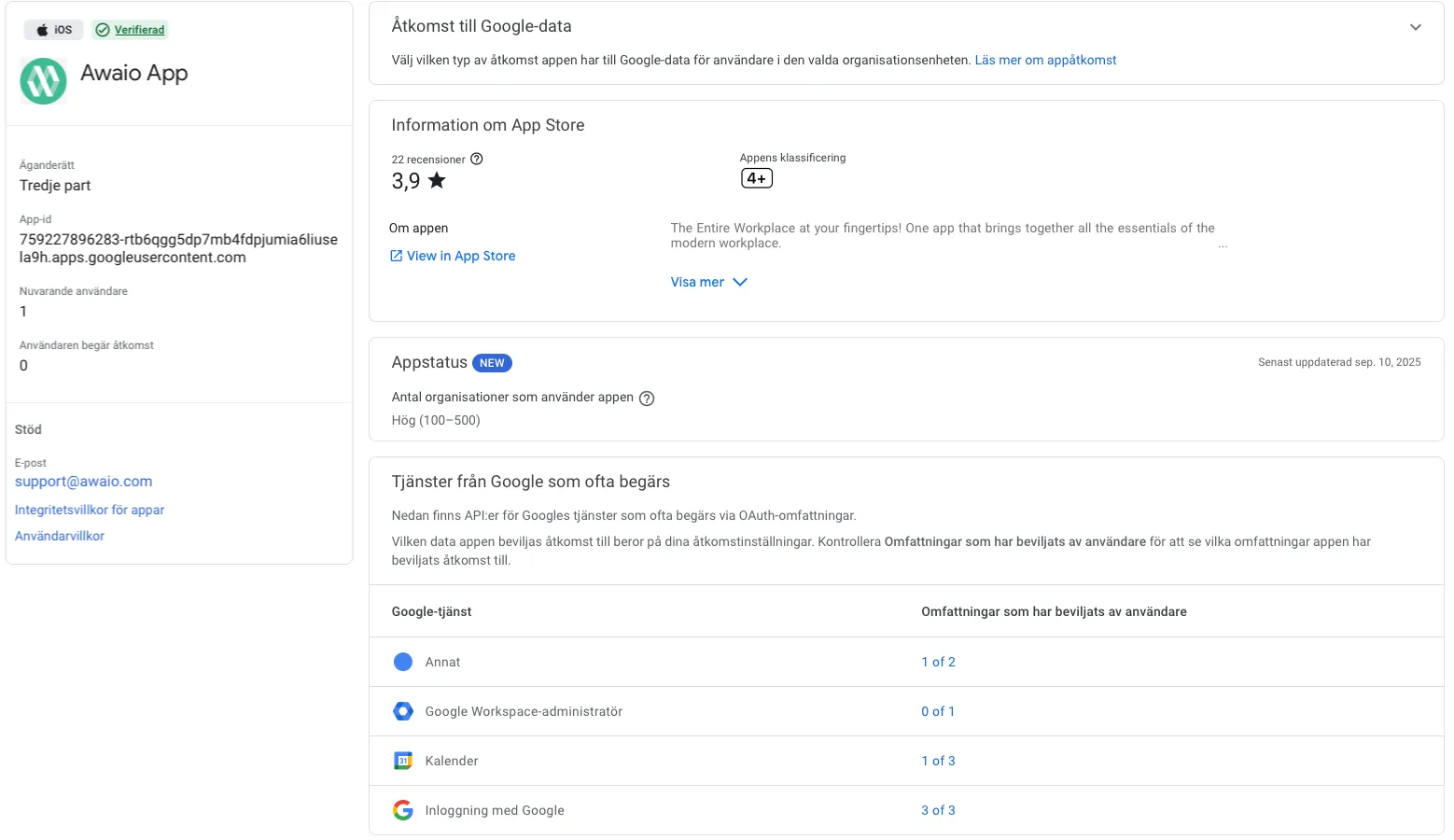The width and height of the screenshot is (1454, 840).
Task: Click the 3,9 rating value
Action: (406, 181)
